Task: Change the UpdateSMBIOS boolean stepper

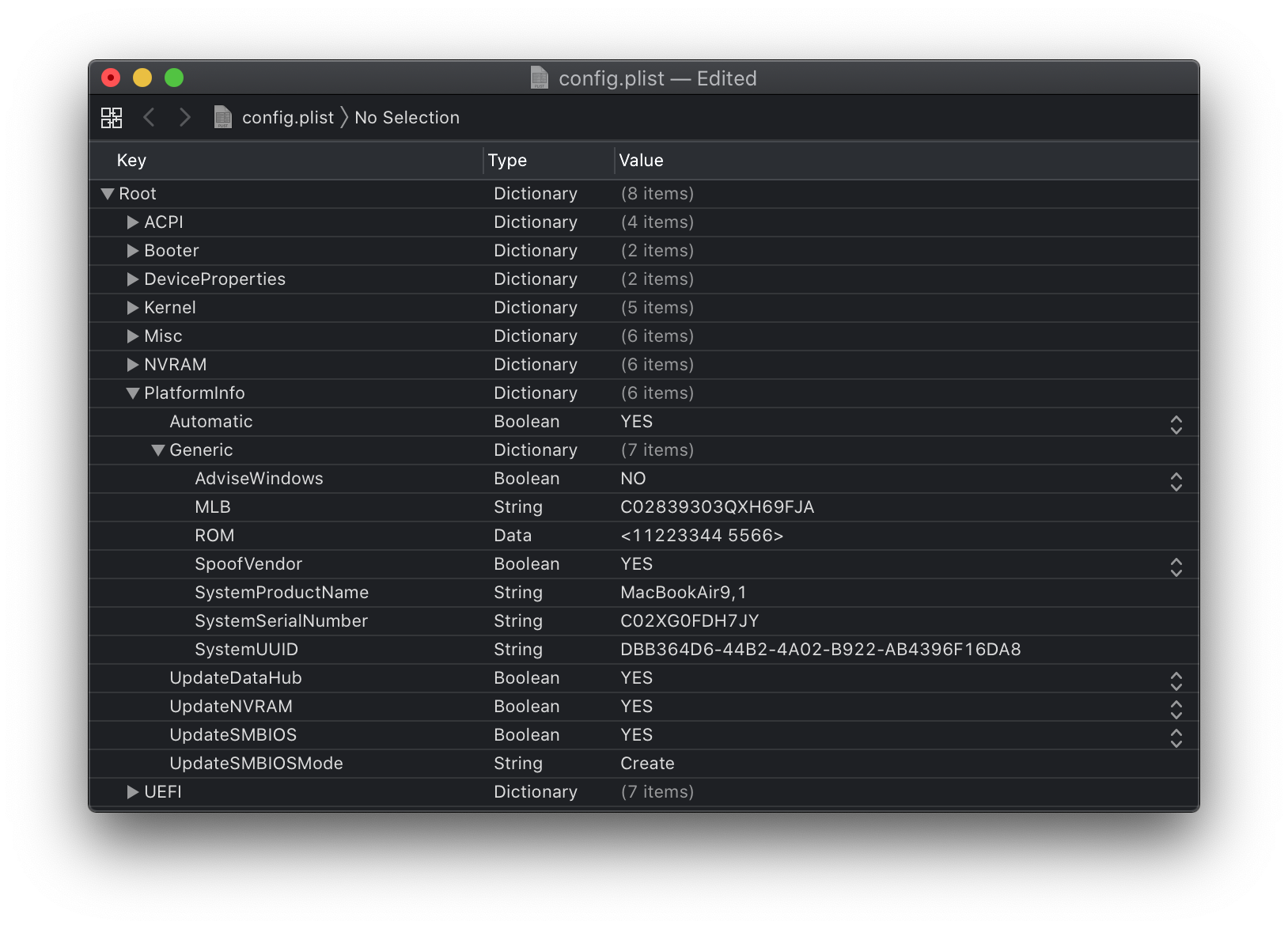Action: pos(1176,738)
